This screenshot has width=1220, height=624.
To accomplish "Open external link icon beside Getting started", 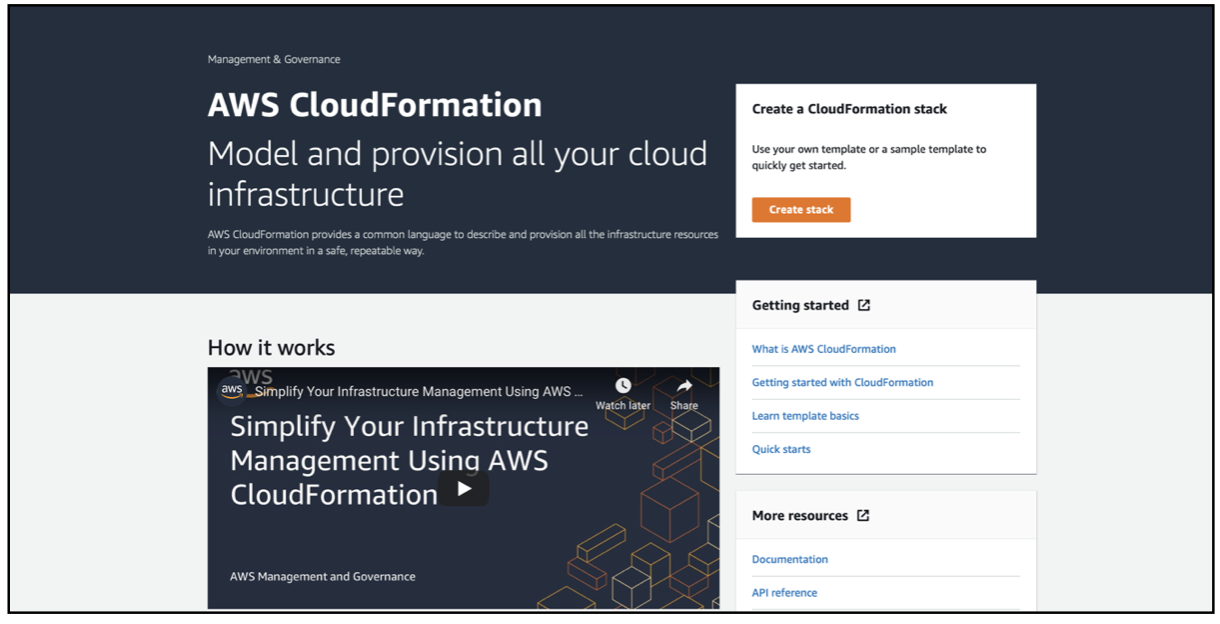I will coord(864,305).
